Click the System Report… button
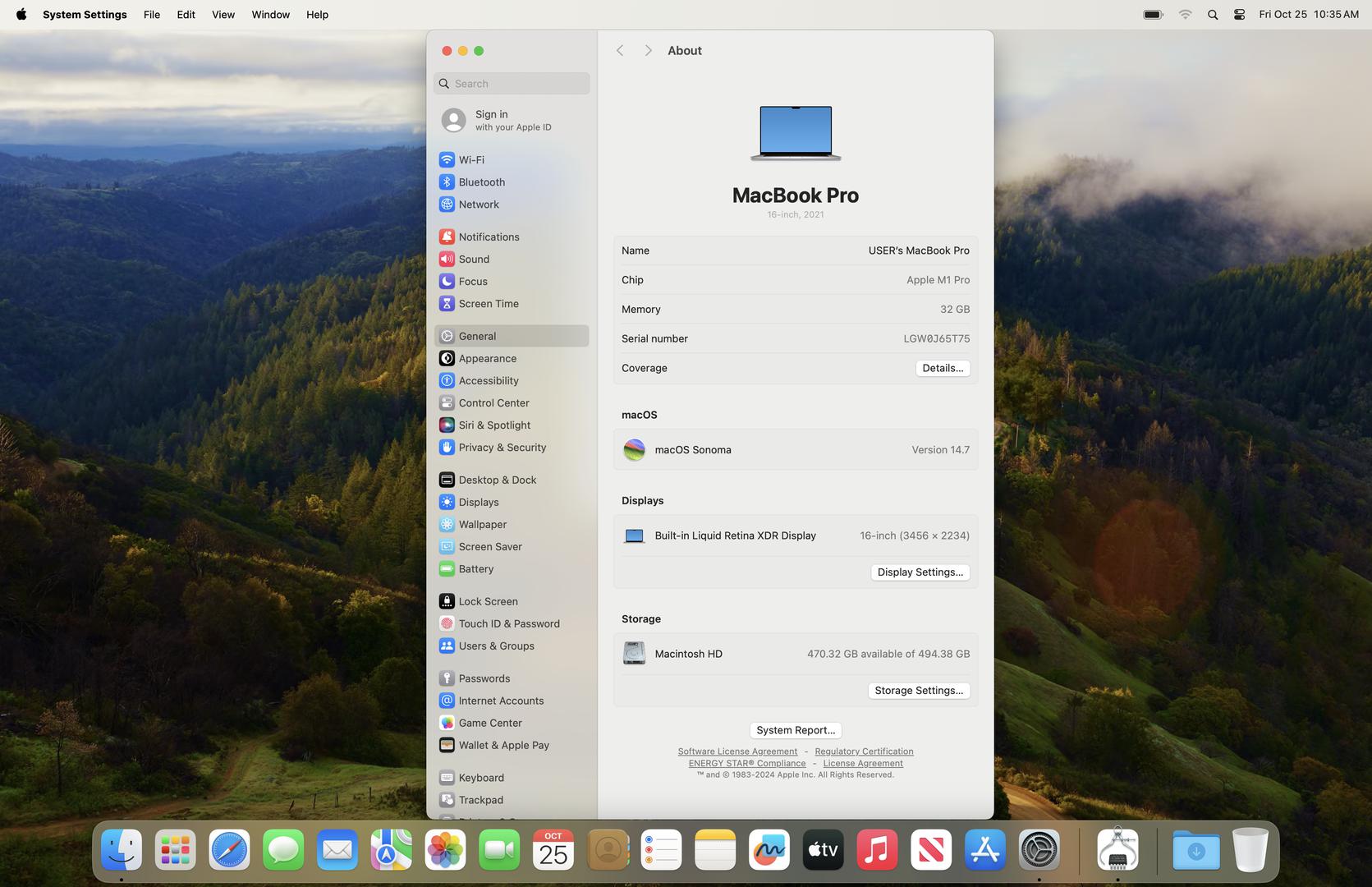The image size is (1372, 887). click(x=795, y=730)
